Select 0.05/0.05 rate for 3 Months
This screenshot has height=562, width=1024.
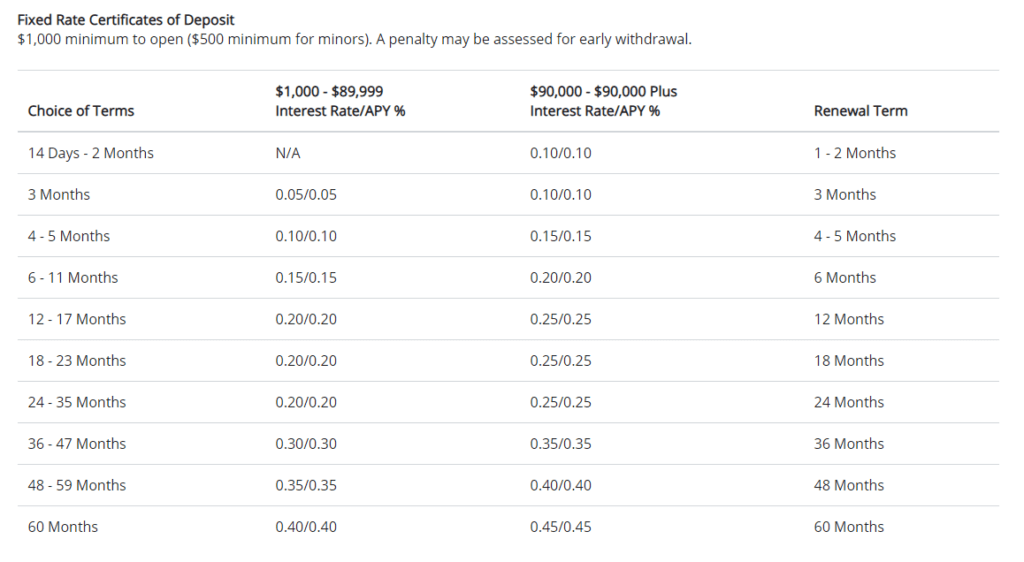click(306, 195)
